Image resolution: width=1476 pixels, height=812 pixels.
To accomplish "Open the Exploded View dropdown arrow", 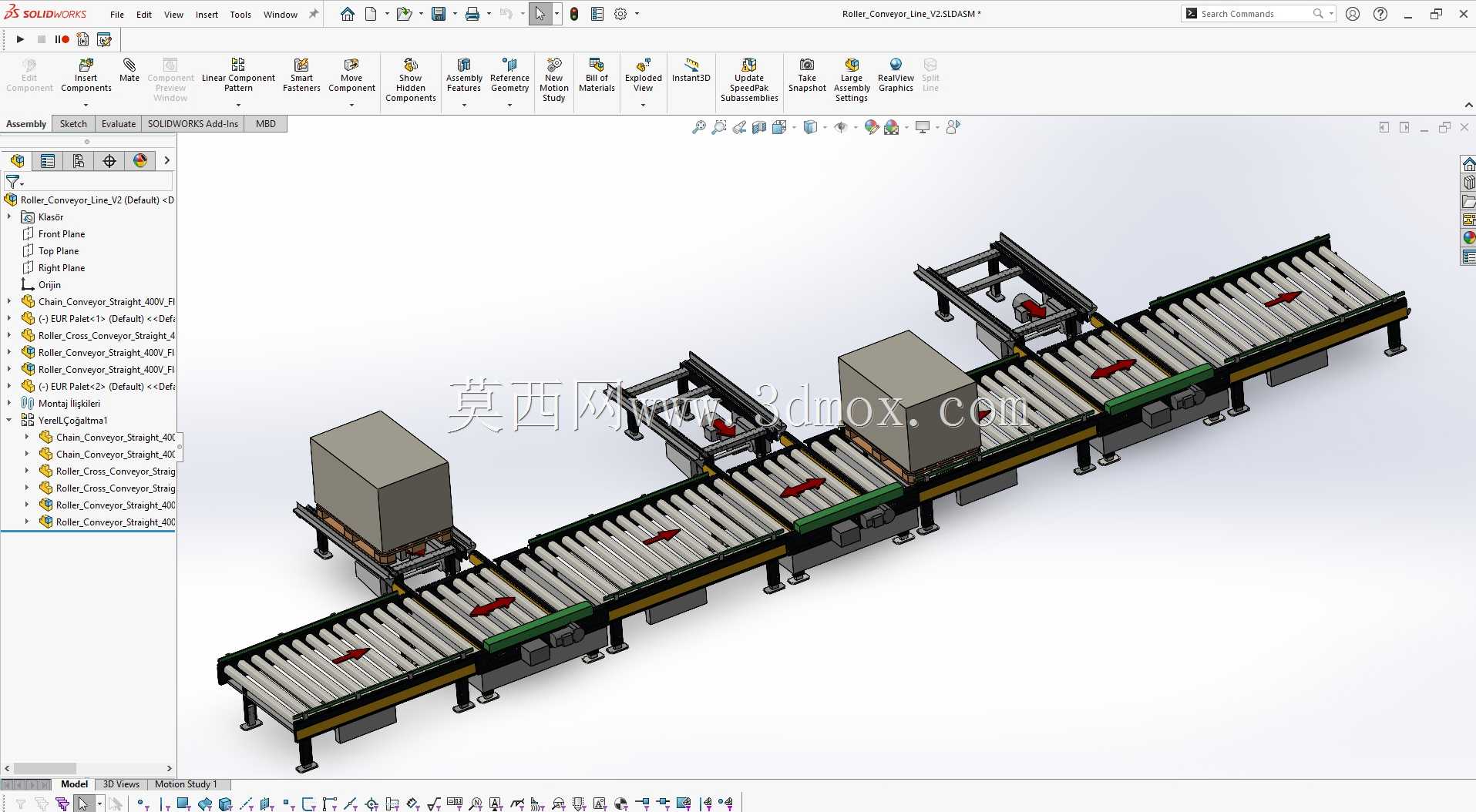I will point(644,106).
